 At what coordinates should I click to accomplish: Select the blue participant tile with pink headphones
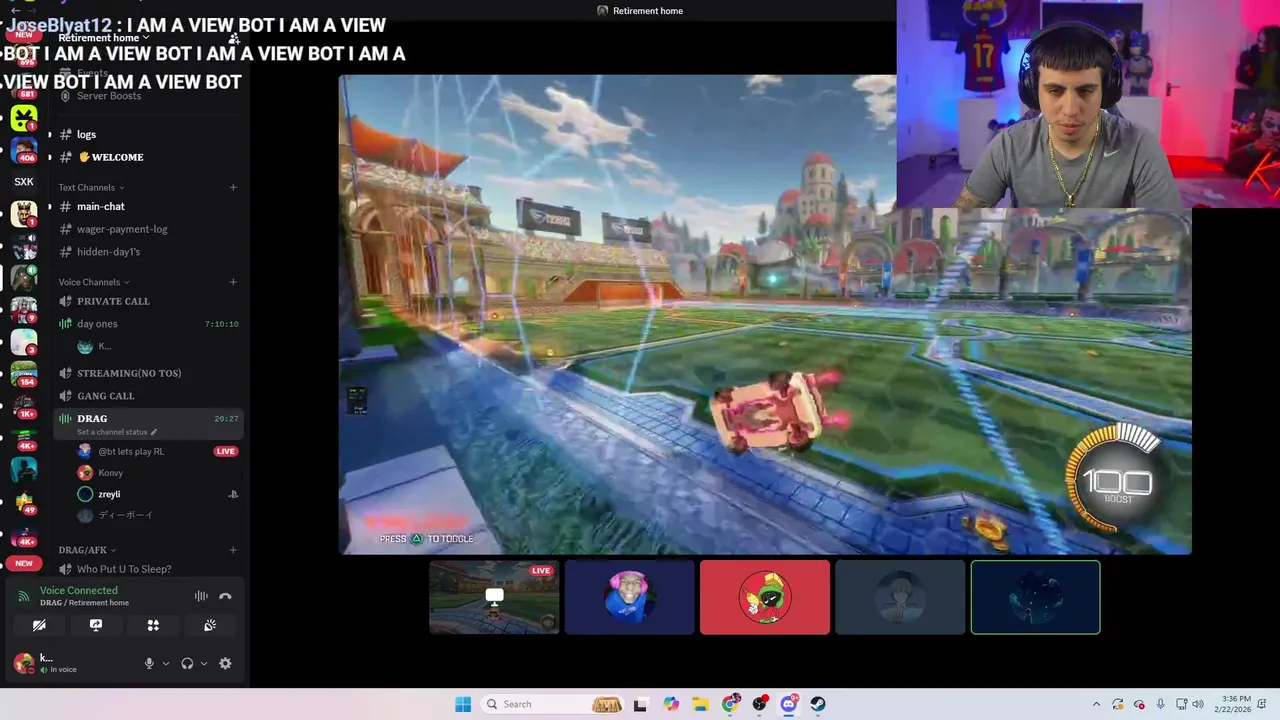coord(629,597)
